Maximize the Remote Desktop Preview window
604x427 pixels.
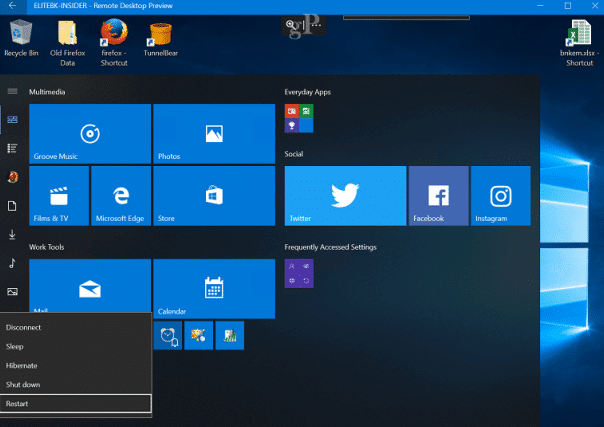(568, 6)
